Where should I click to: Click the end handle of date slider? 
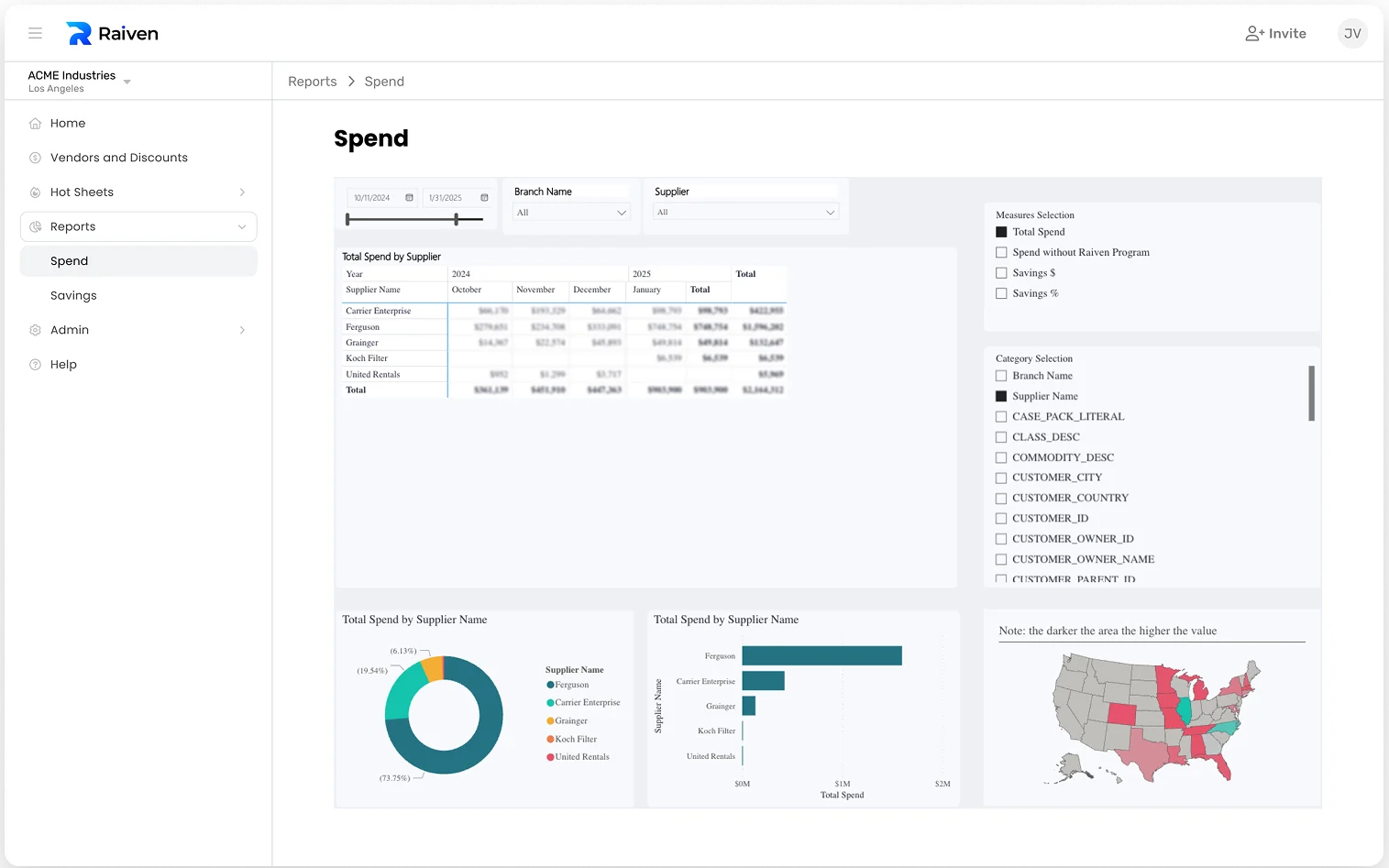(457, 219)
